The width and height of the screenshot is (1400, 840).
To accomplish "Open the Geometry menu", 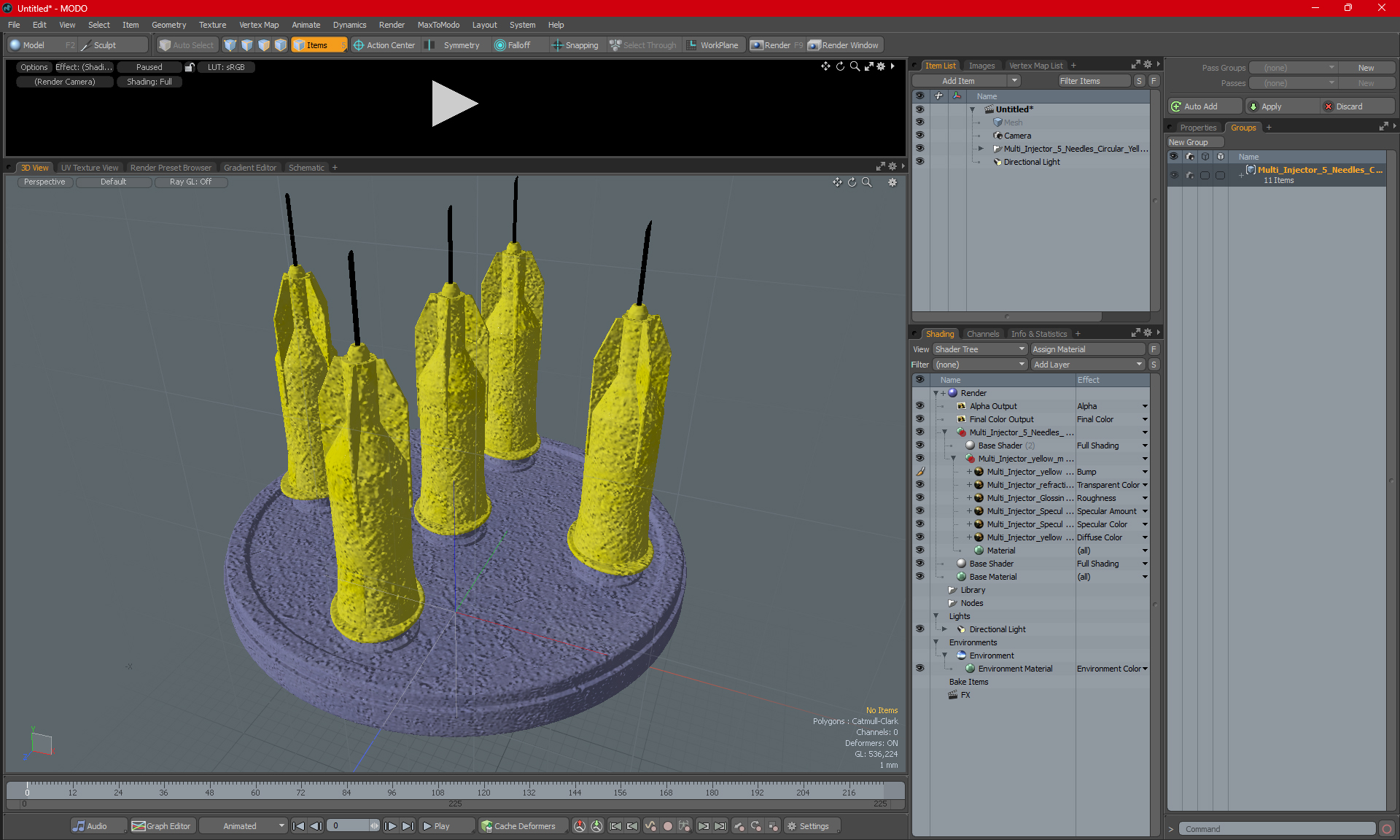I will (x=168, y=25).
